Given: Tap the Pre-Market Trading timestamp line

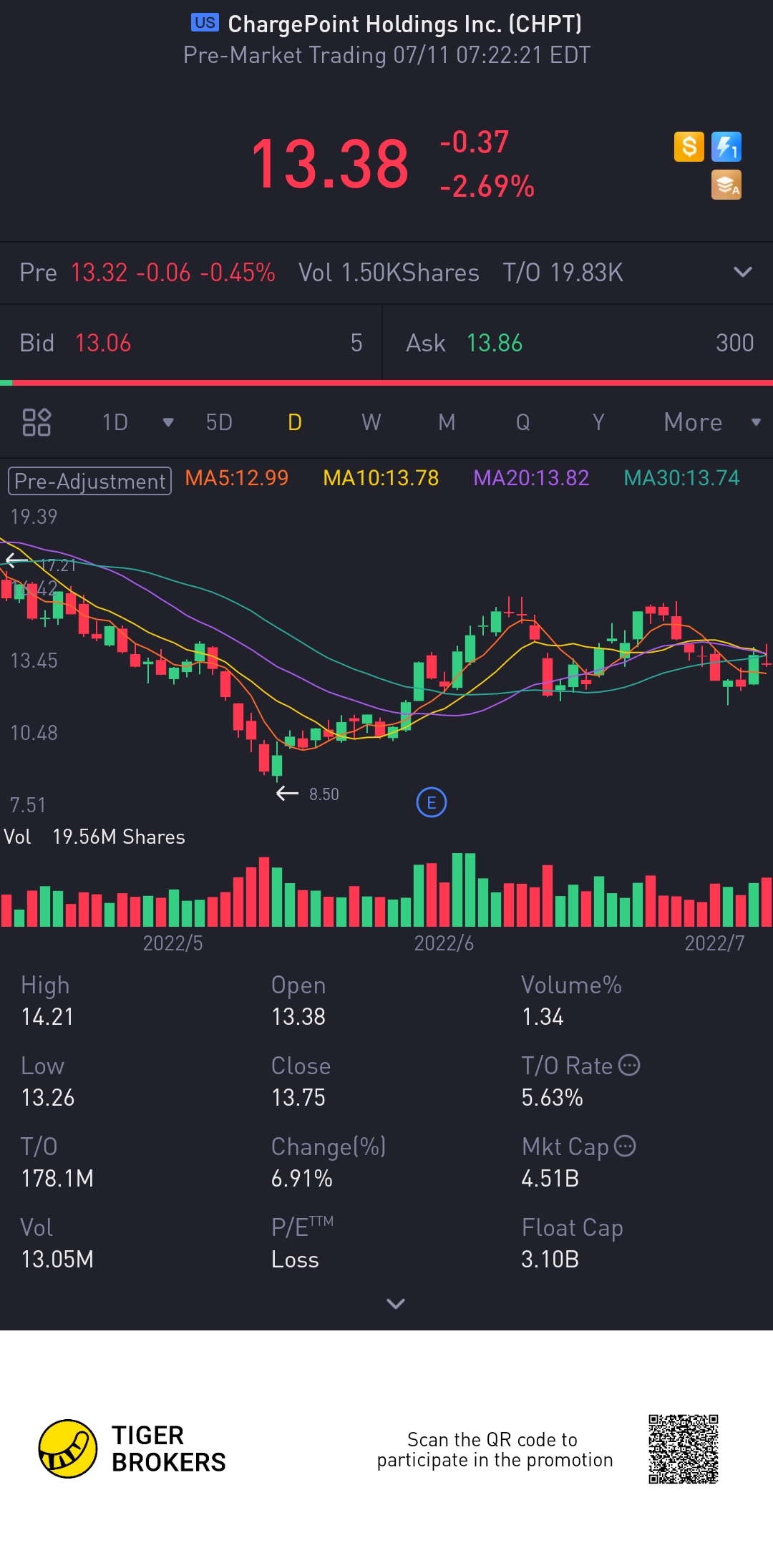Looking at the screenshot, I should (386, 55).
